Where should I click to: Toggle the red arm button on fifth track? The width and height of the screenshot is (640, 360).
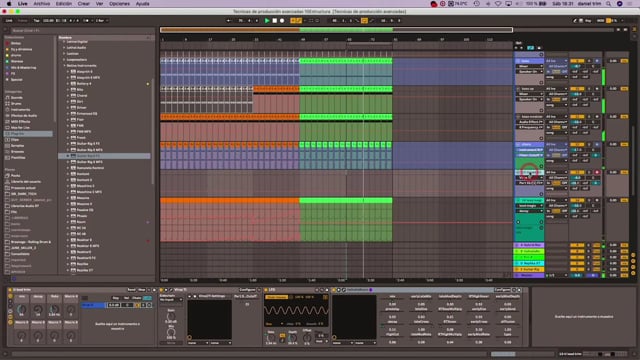(597, 172)
